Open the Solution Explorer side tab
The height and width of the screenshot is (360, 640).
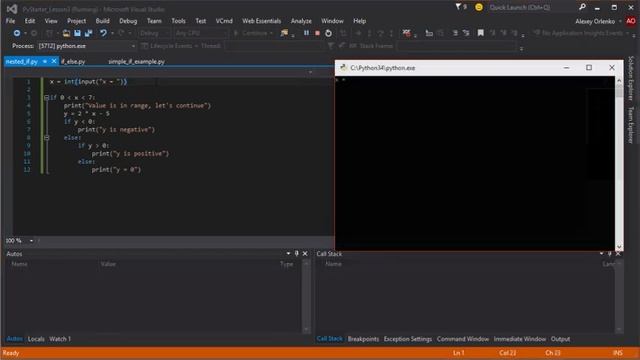click(631, 78)
